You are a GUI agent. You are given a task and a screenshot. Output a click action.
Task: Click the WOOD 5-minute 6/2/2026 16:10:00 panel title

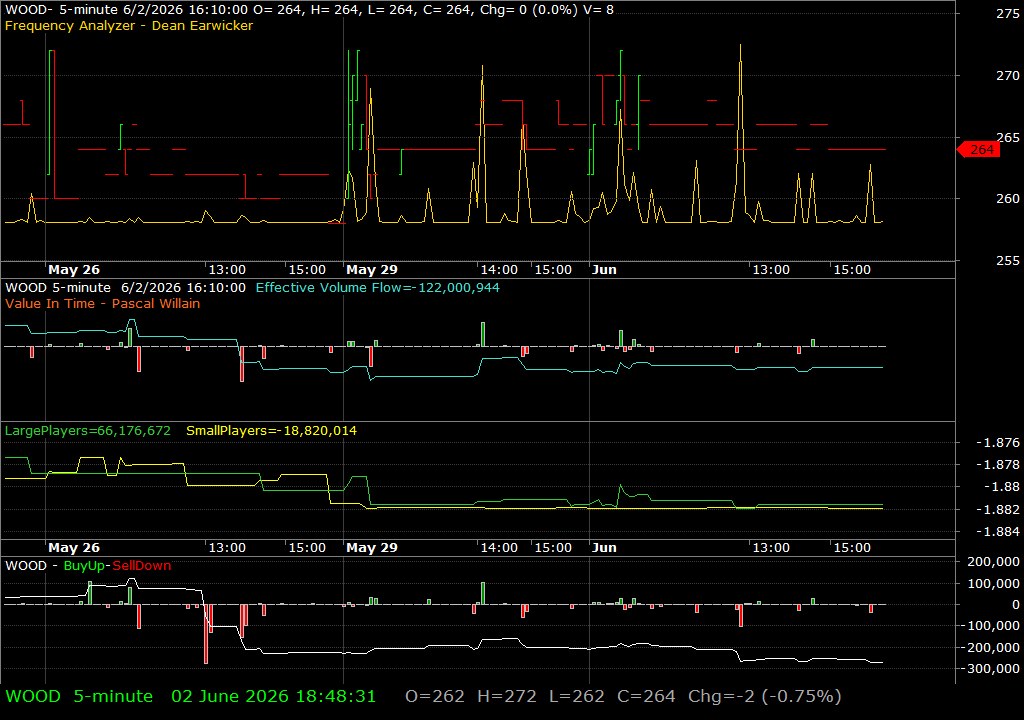(125, 288)
